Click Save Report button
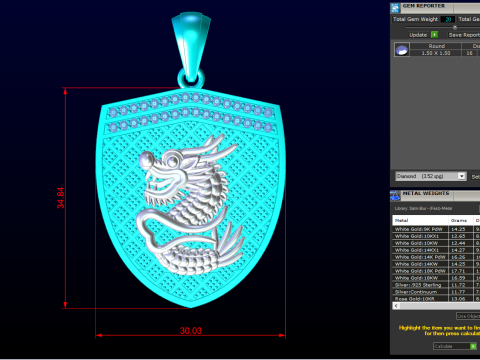Image resolution: width=480 pixels, height=360 pixels. (x=464, y=35)
